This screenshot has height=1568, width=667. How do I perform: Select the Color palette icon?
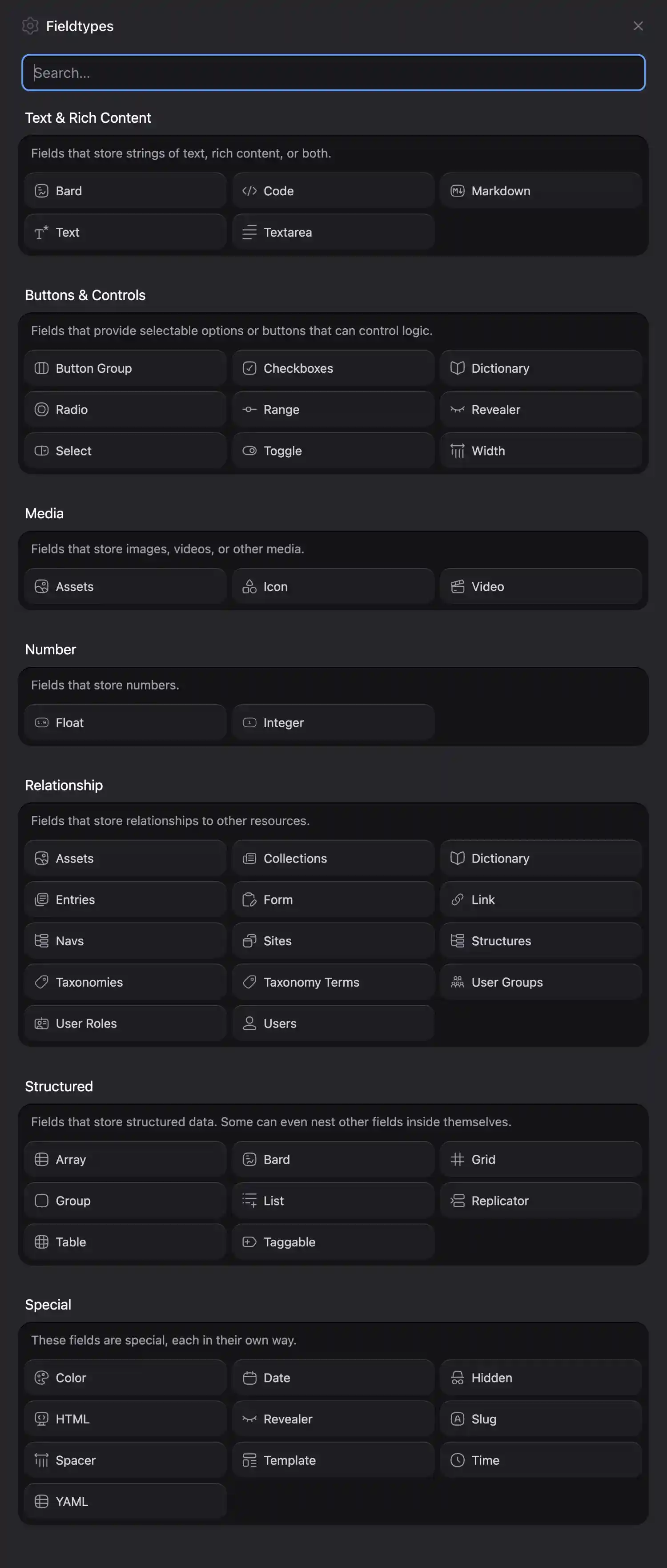[41, 1378]
